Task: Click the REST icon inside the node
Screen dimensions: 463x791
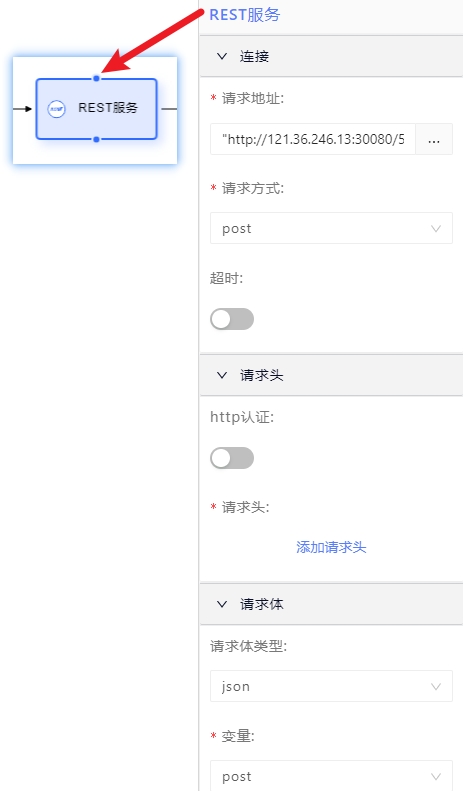Action: pyautogui.click(x=56, y=108)
